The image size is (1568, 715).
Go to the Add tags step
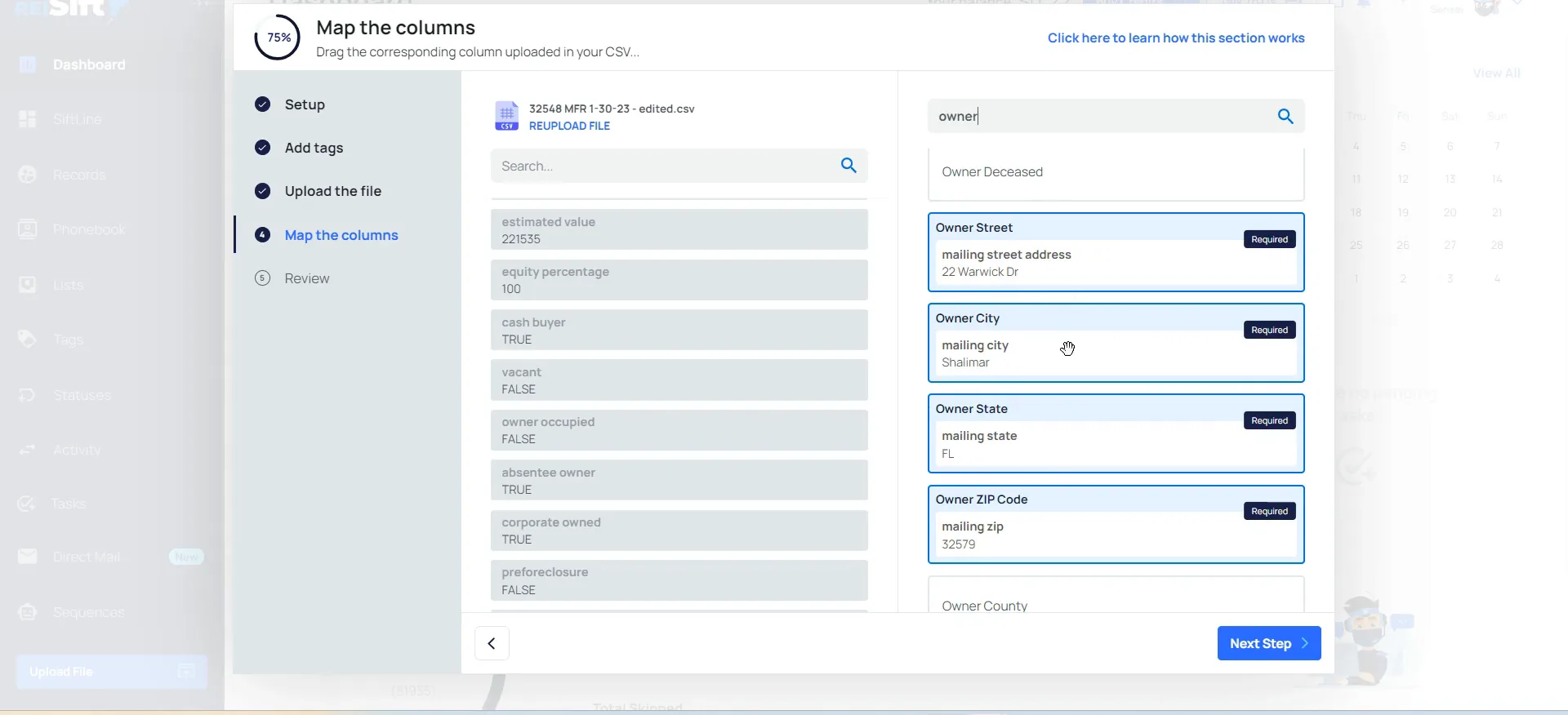click(314, 148)
